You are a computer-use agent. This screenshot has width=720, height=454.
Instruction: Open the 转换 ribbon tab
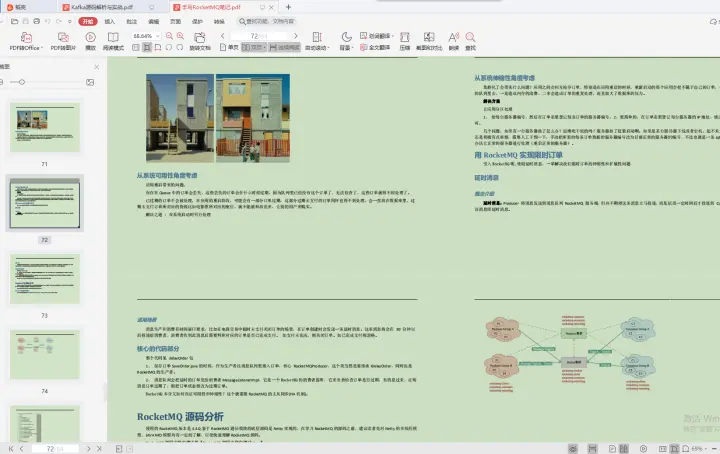coord(219,21)
